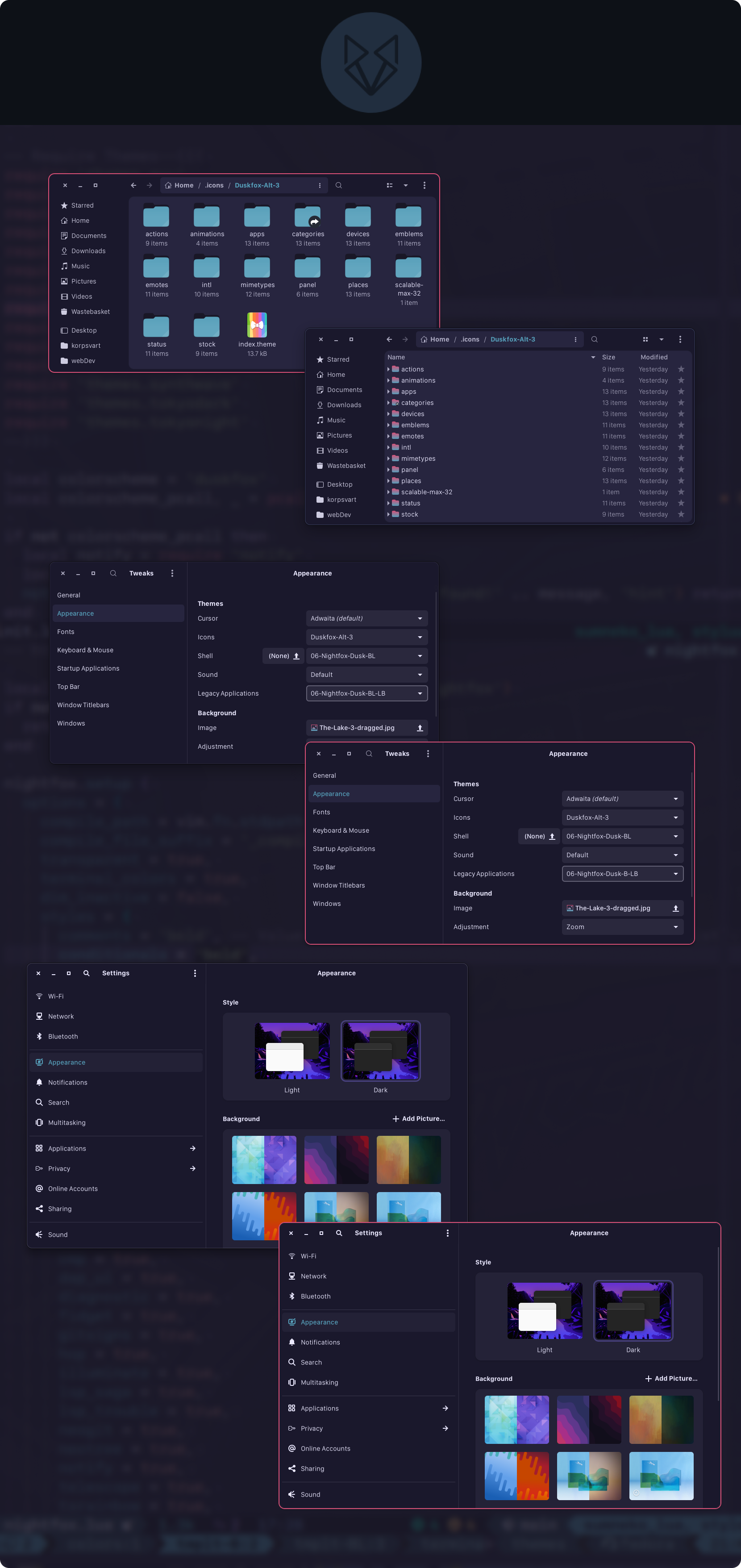
Task: Search in the front Tweaks window header
Action: pyautogui.click(x=369, y=754)
